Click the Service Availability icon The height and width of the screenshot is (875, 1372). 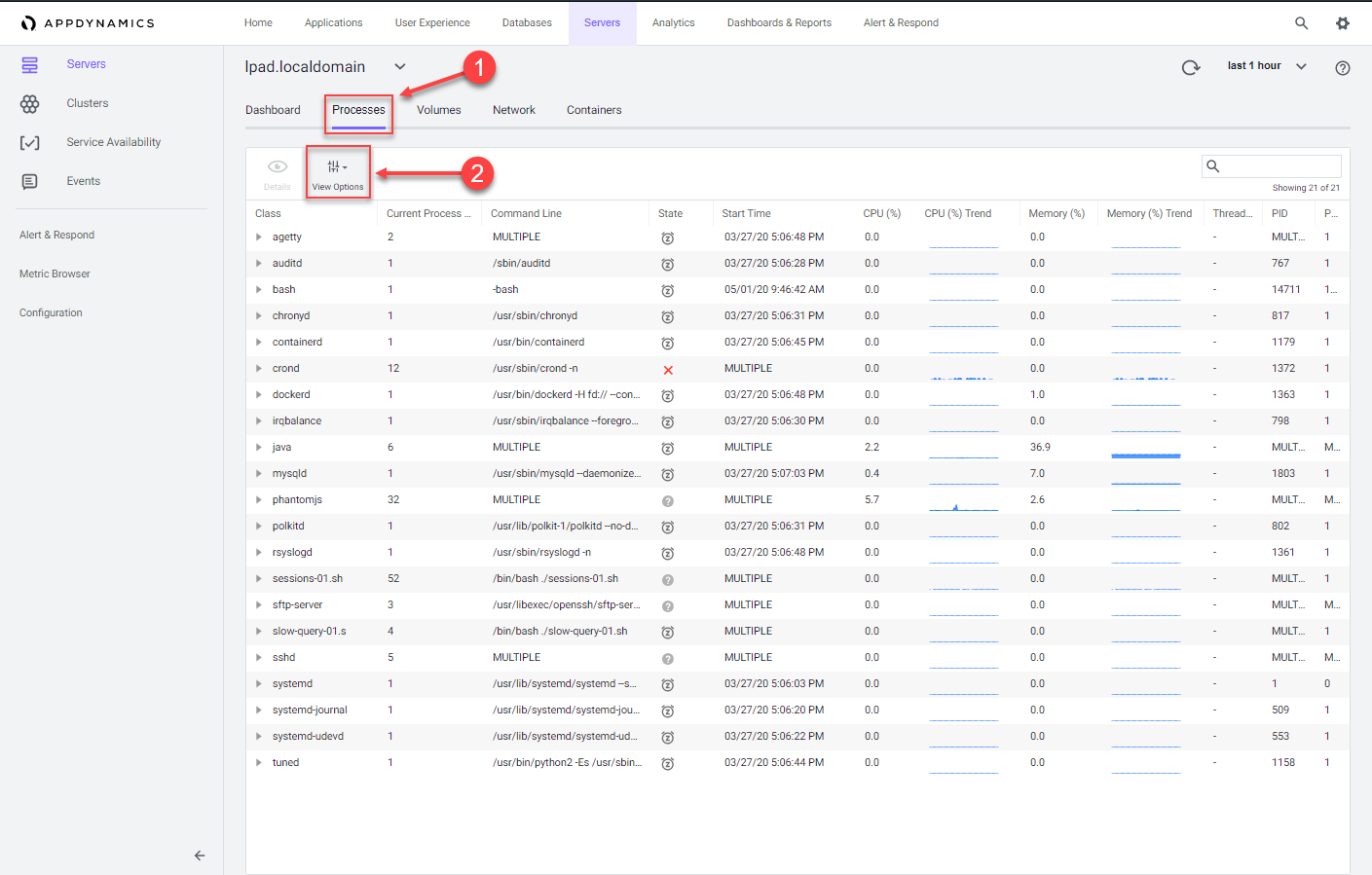[x=30, y=143]
